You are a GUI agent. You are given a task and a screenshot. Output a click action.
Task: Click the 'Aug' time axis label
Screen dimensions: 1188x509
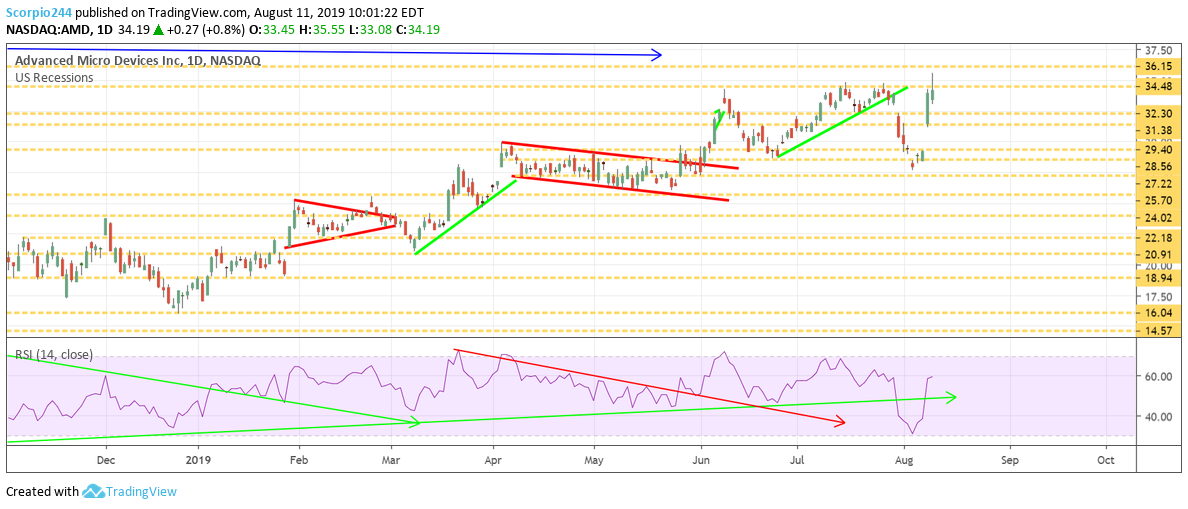[904, 460]
